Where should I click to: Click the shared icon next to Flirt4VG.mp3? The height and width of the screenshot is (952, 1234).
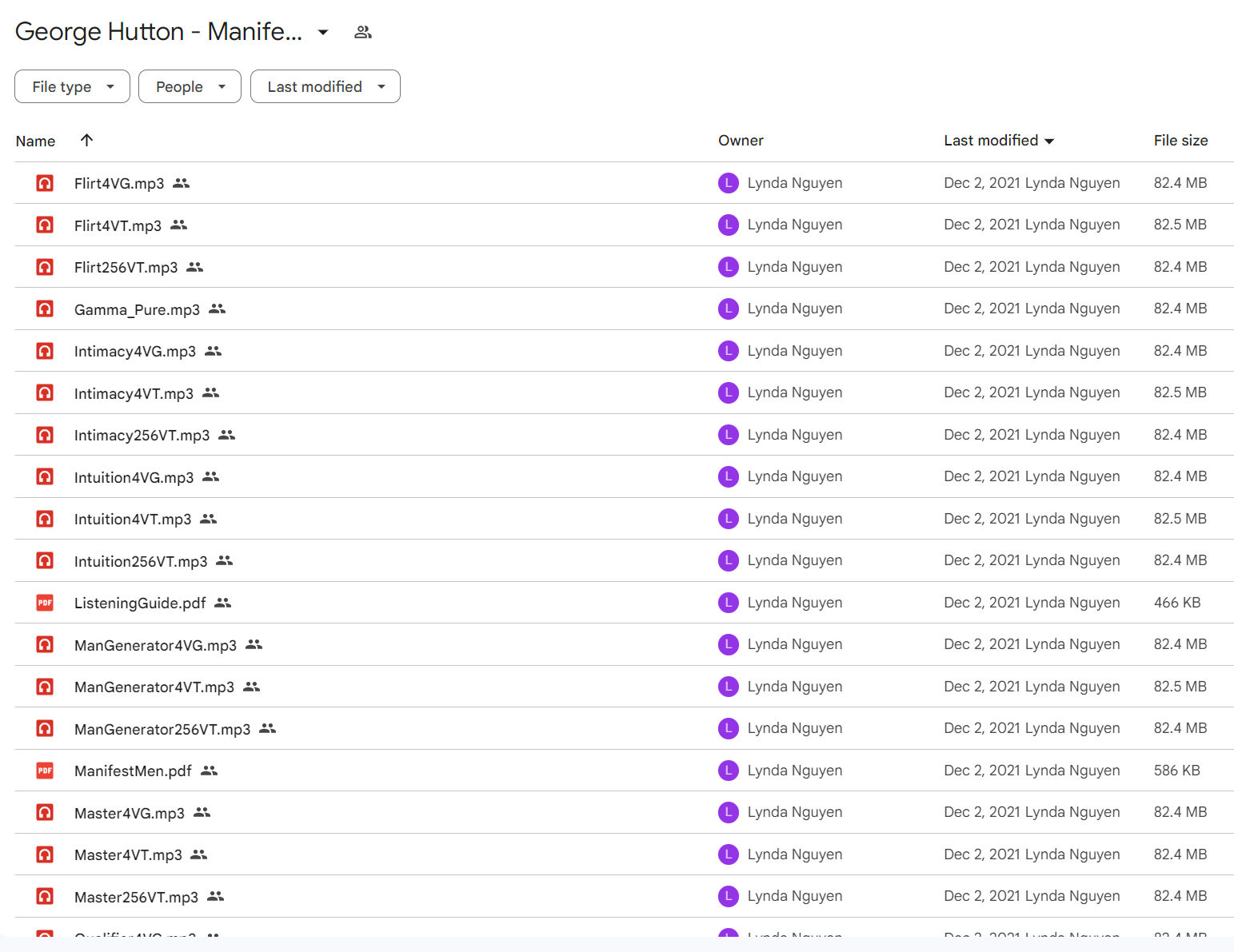coord(182,183)
